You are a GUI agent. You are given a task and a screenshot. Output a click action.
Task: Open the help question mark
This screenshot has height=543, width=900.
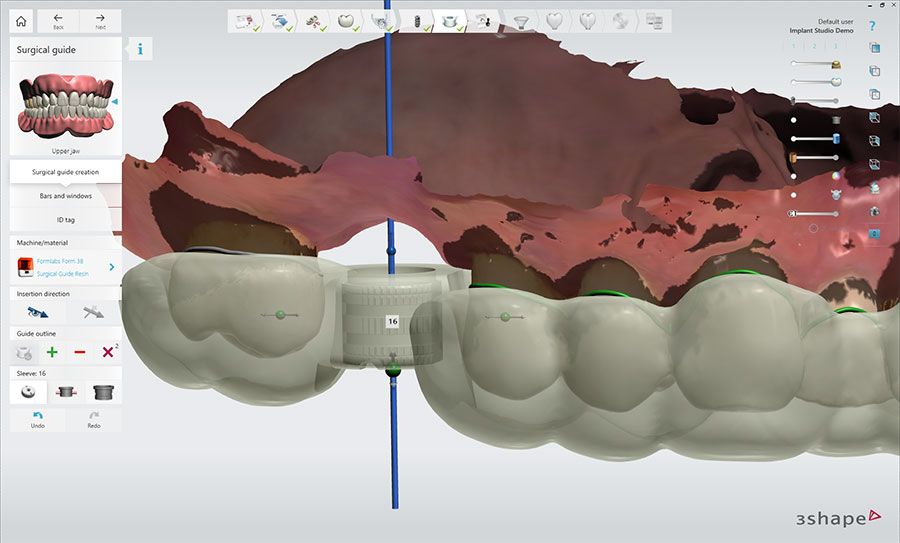click(872, 25)
